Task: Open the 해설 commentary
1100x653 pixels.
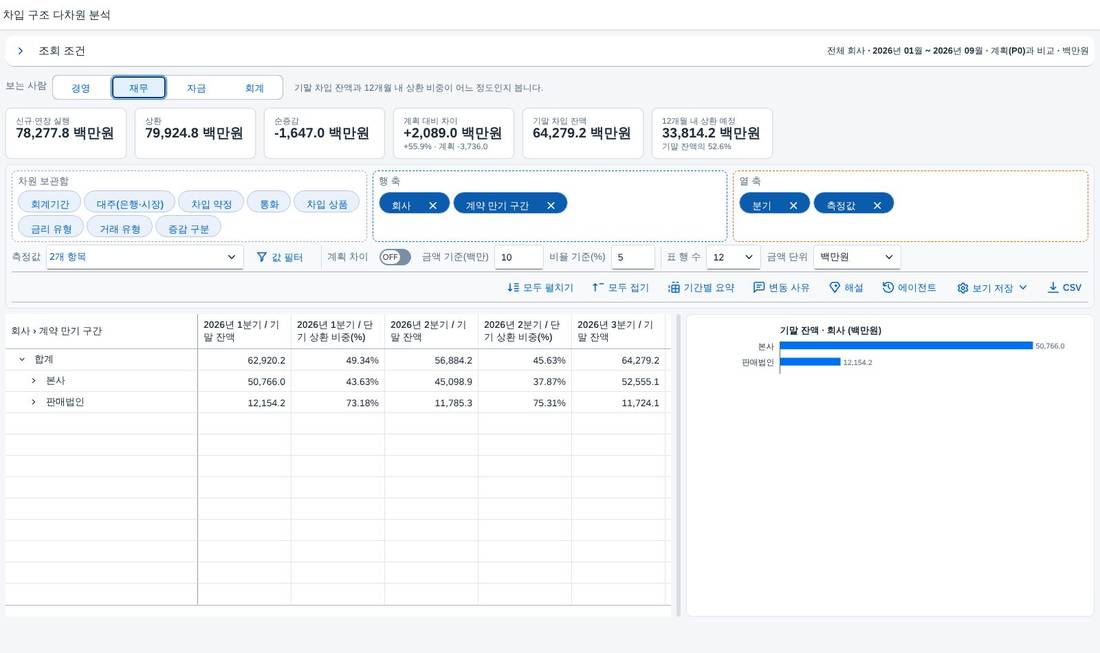Action: click(x=845, y=288)
